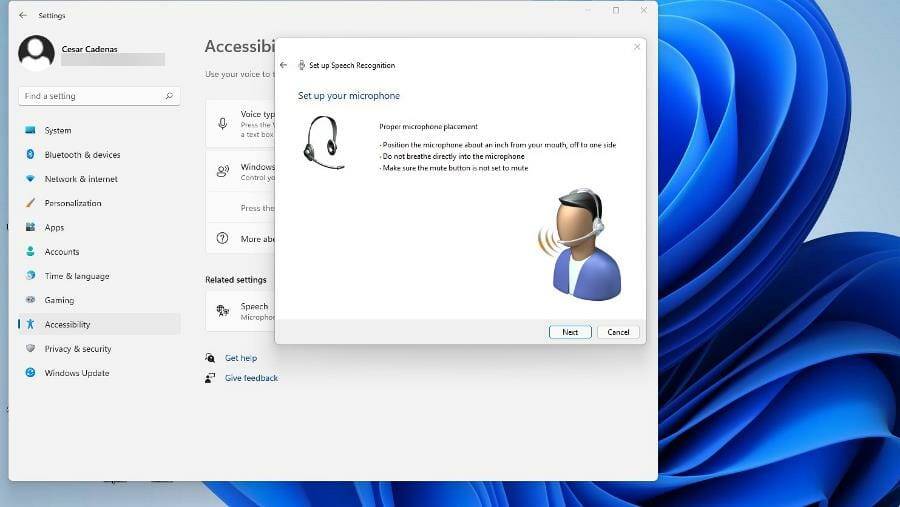This screenshot has height=507, width=900.
Task: Maximize the Settings window
Action: tap(616, 10)
